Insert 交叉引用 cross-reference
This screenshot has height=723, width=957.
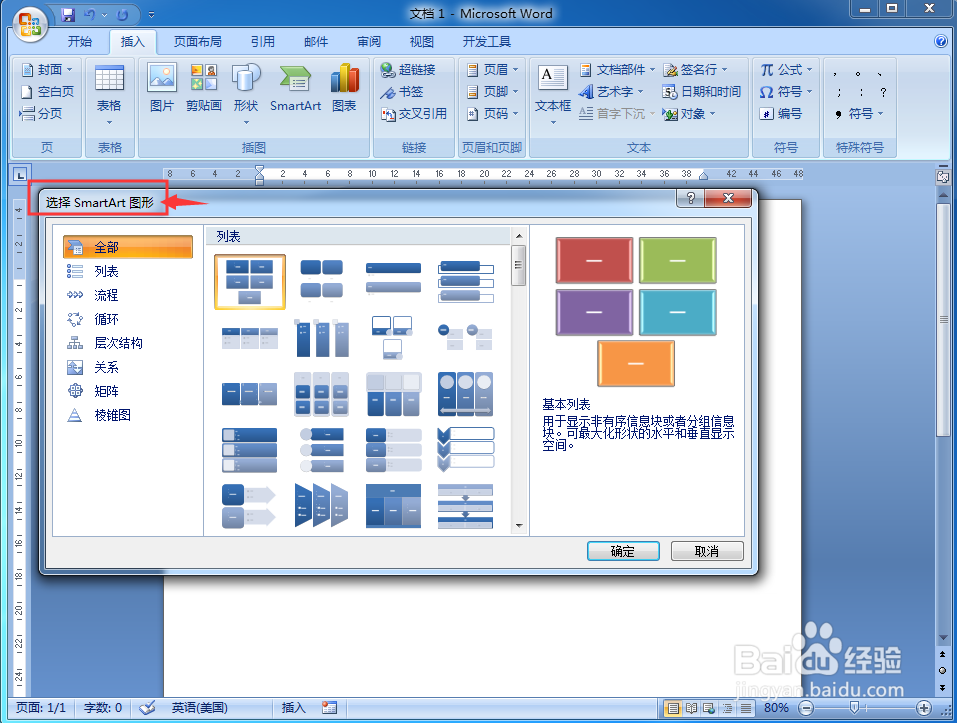click(414, 114)
